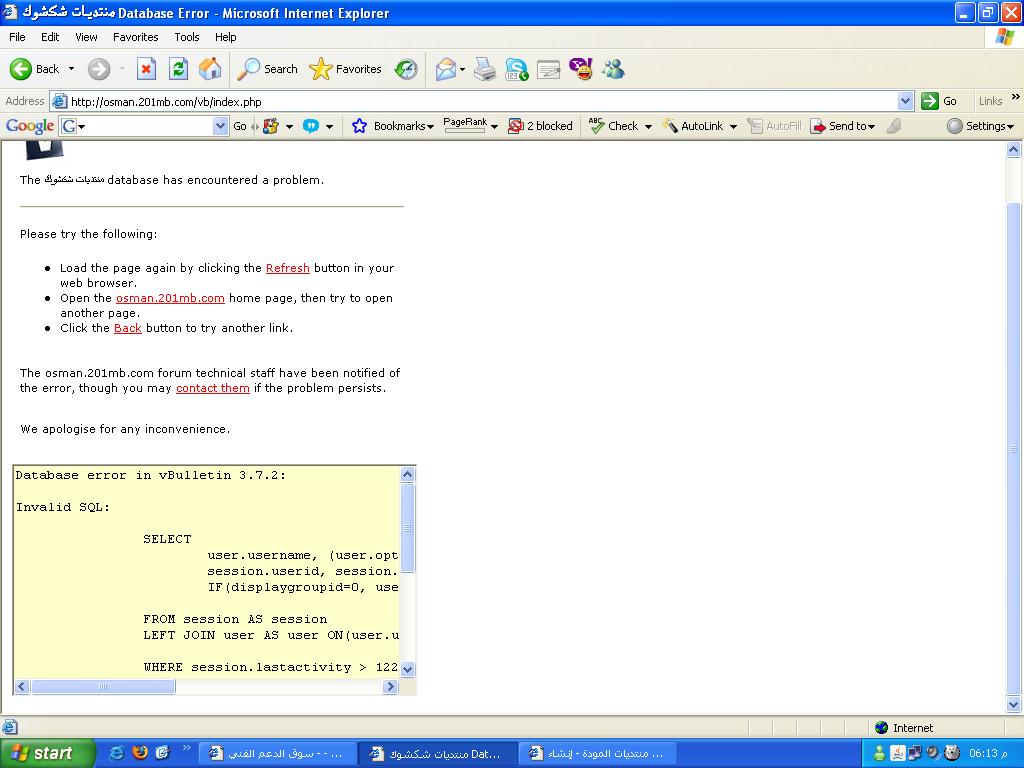
Task: Click the Mail envelope icon
Action: [x=445, y=69]
